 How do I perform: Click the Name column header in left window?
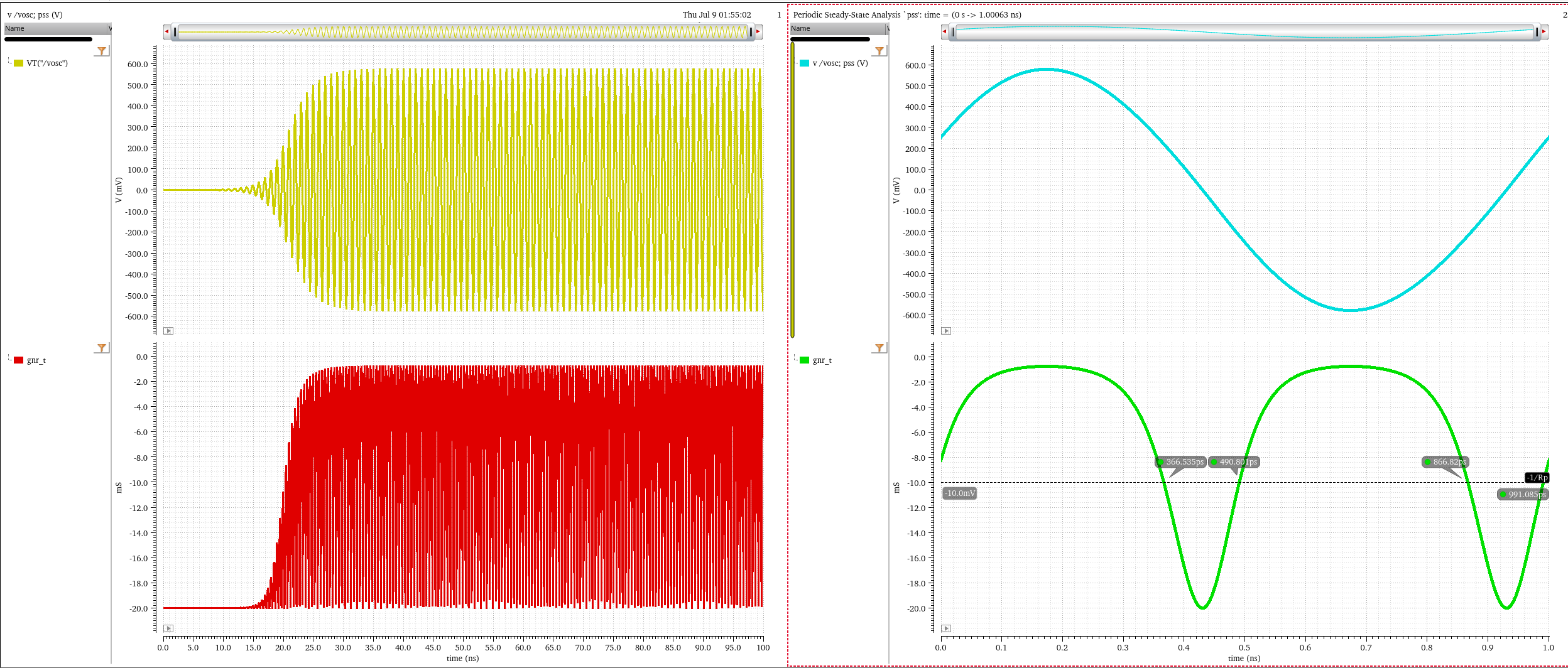click(55, 28)
